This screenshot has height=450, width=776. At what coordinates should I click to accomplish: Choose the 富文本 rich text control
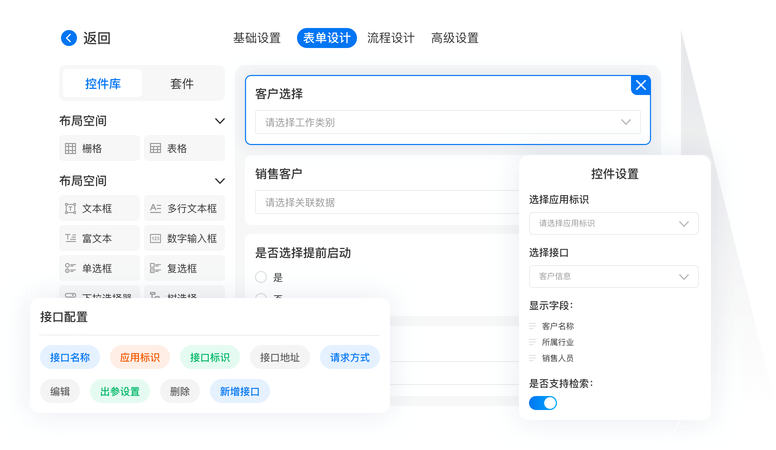click(x=99, y=239)
